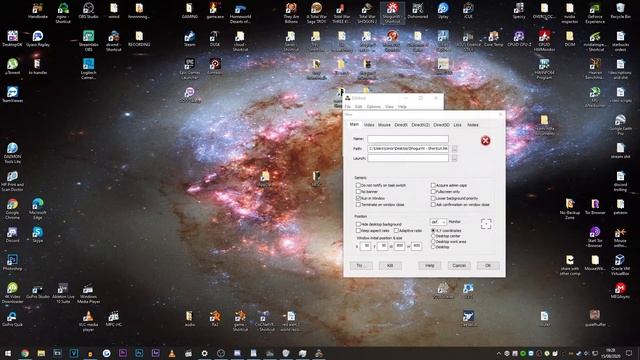Viewport: 640px width, 360px height.
Task: Select the DesktopOK desktop icon
Action: (12, 39)
